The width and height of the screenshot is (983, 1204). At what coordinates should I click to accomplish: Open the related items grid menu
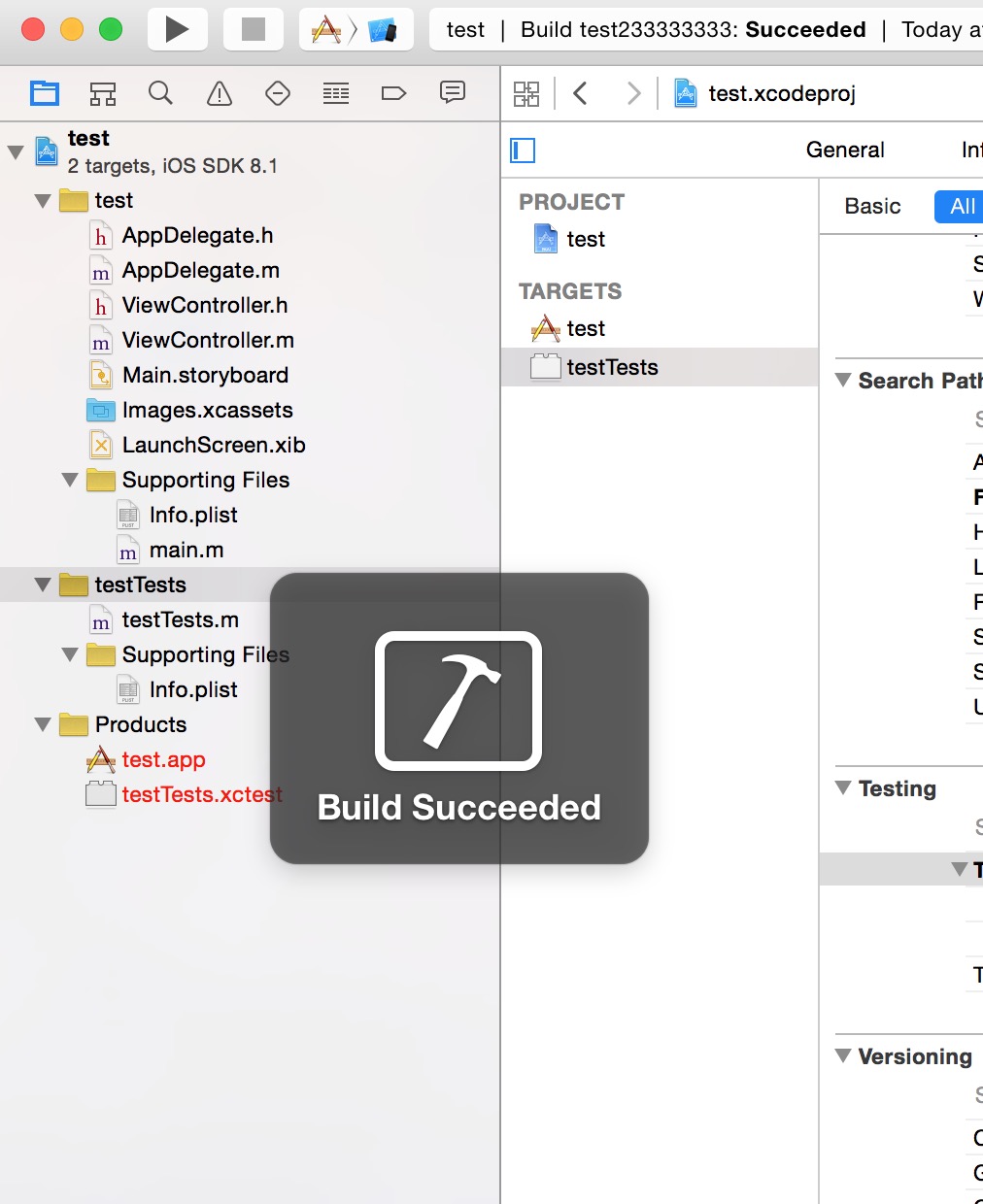tap(526, 93)
